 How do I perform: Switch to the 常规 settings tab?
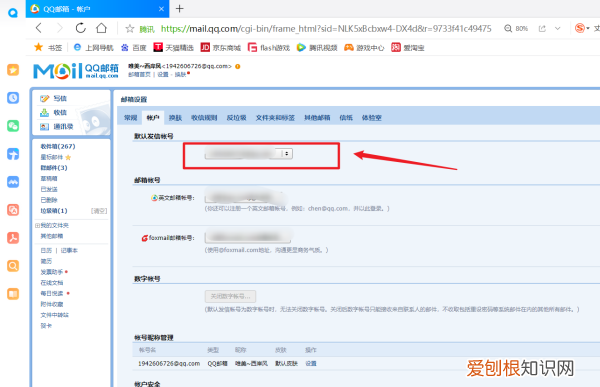pyautogui.click(x=130, y=118)
